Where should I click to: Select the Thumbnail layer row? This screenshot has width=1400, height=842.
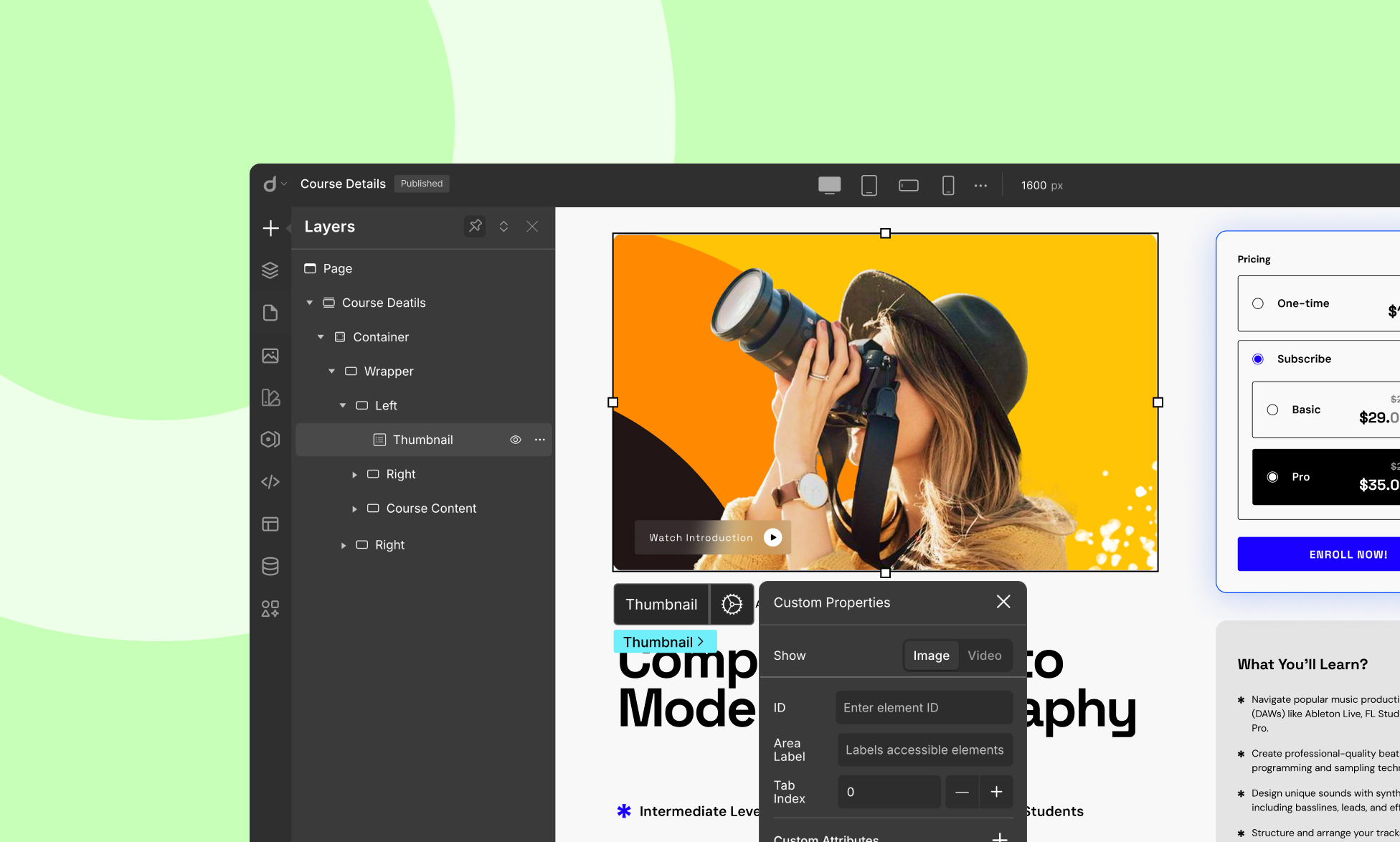pyautogui.click(x=423, y=440)
